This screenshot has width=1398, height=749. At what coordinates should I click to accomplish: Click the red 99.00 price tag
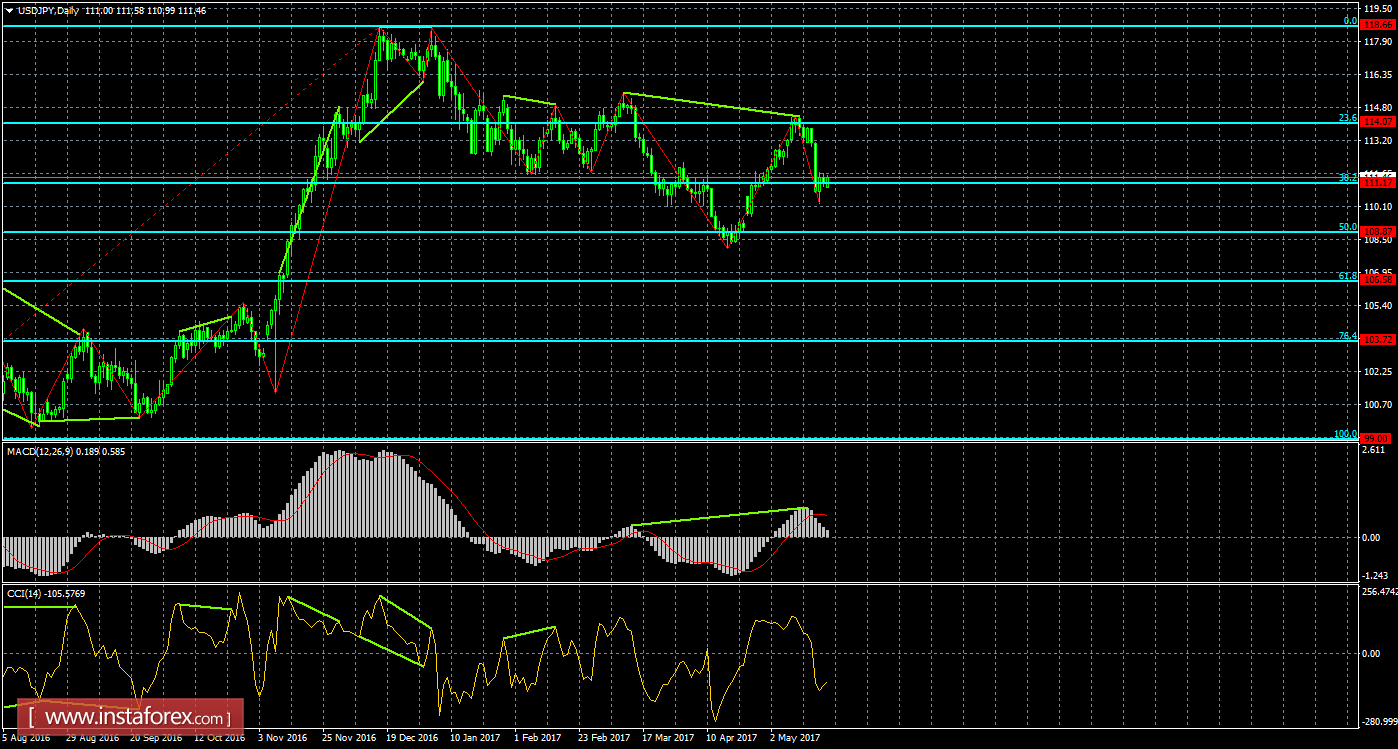click(x=1378, y=438)
